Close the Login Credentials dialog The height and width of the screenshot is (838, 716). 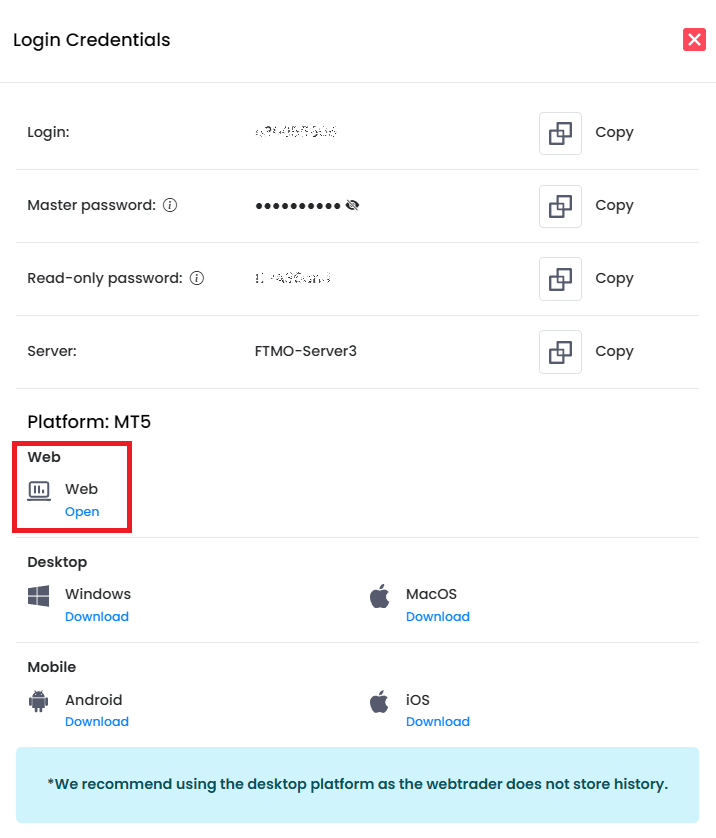(x=694, y=39)
